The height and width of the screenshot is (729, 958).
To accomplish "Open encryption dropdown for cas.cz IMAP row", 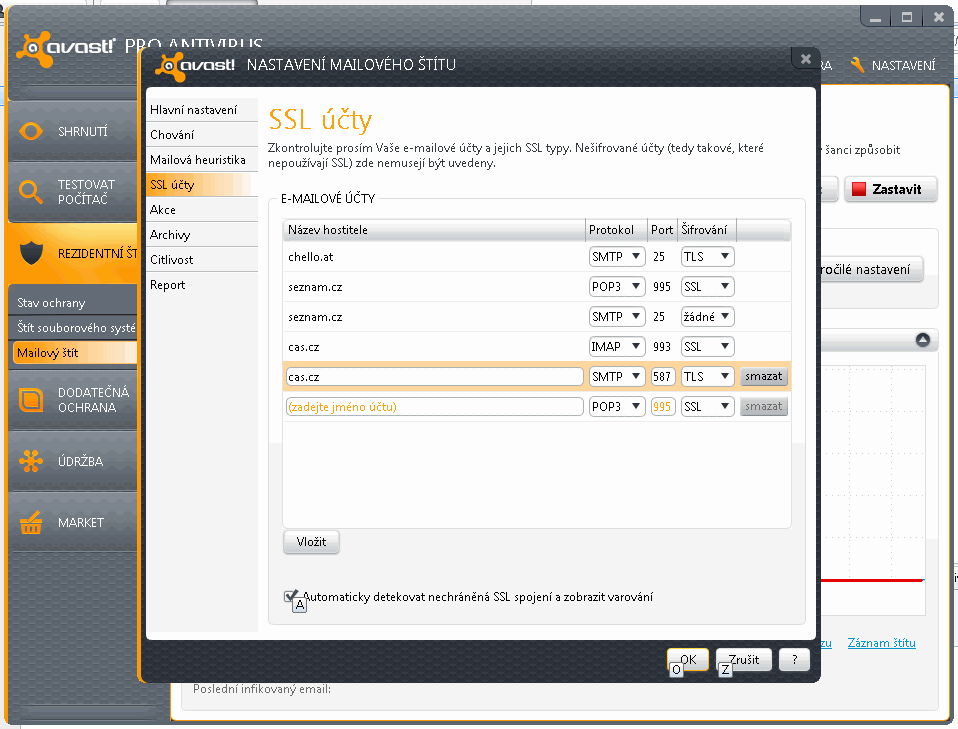I will [707, 347].
